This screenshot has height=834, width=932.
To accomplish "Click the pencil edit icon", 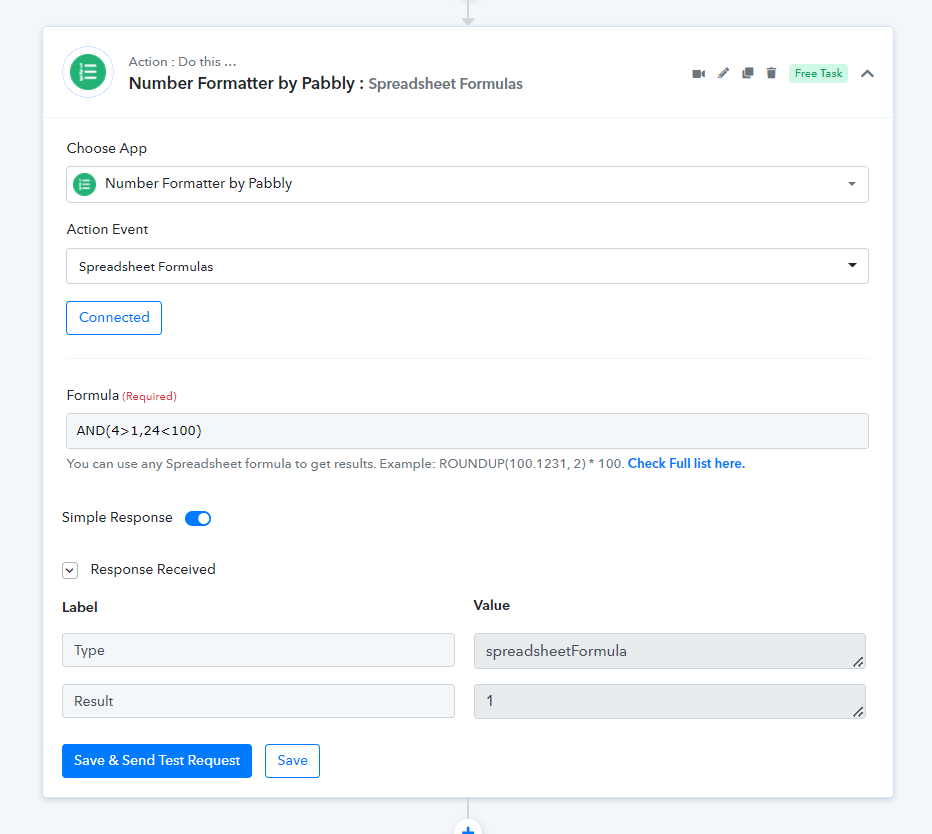I will (724, 73).
